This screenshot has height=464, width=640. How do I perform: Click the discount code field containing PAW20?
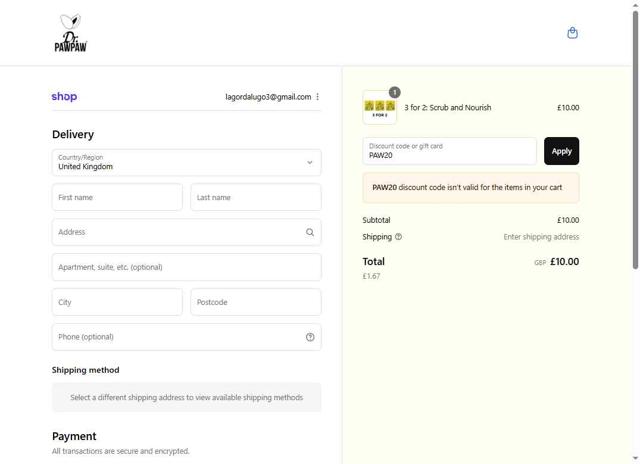coord(449,151)
